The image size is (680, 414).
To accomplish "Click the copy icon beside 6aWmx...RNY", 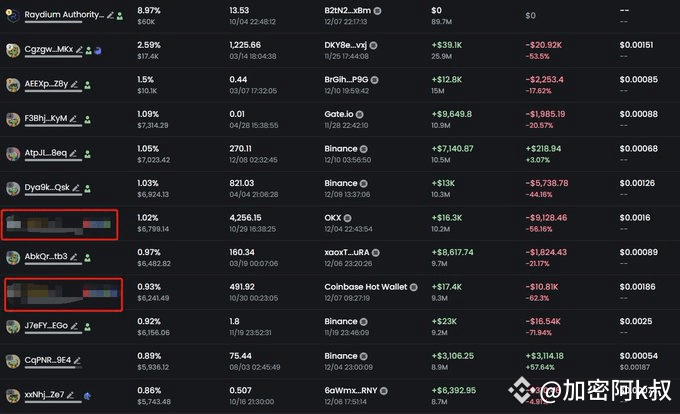I will tap(384, 391).
